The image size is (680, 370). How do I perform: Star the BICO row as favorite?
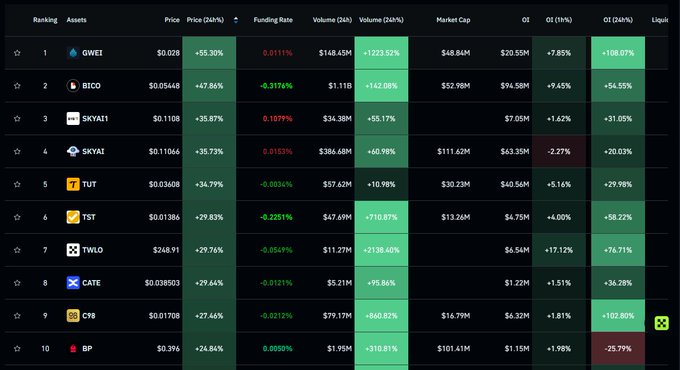pos(17,86)
